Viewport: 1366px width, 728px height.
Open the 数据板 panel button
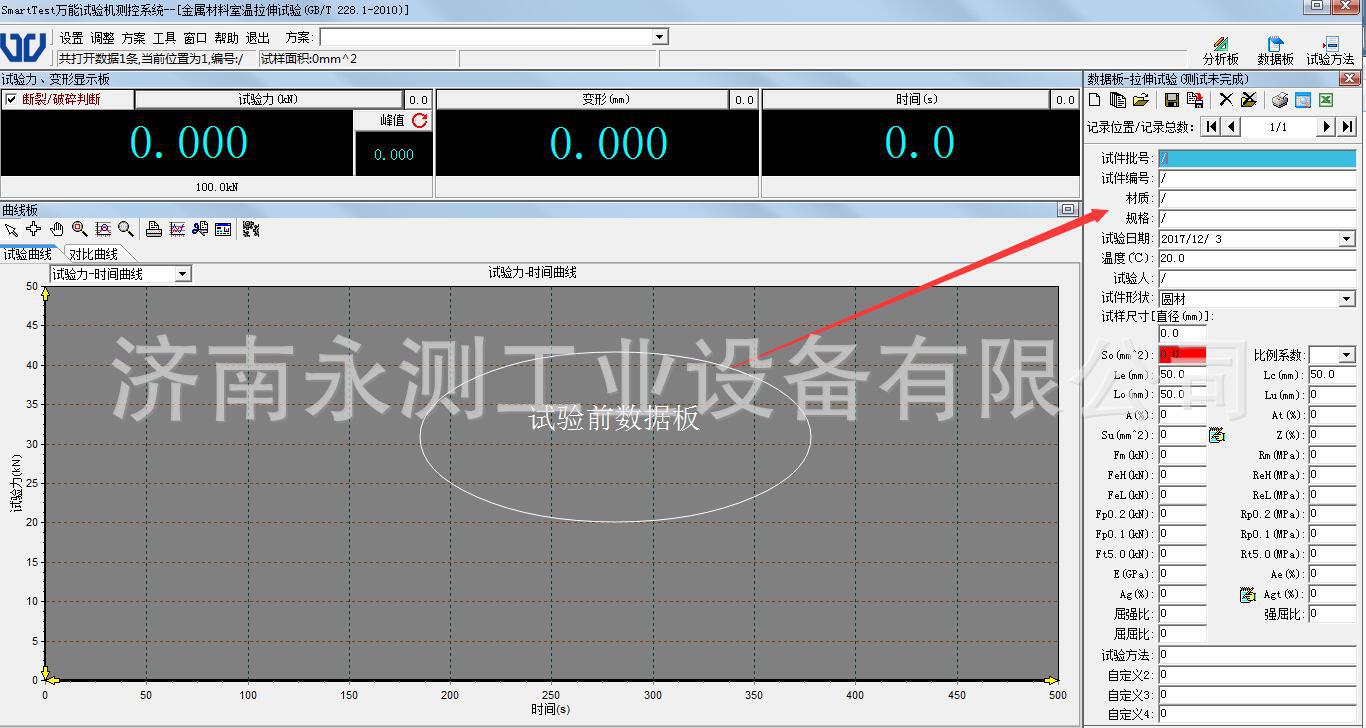(x=1275, y=51)
